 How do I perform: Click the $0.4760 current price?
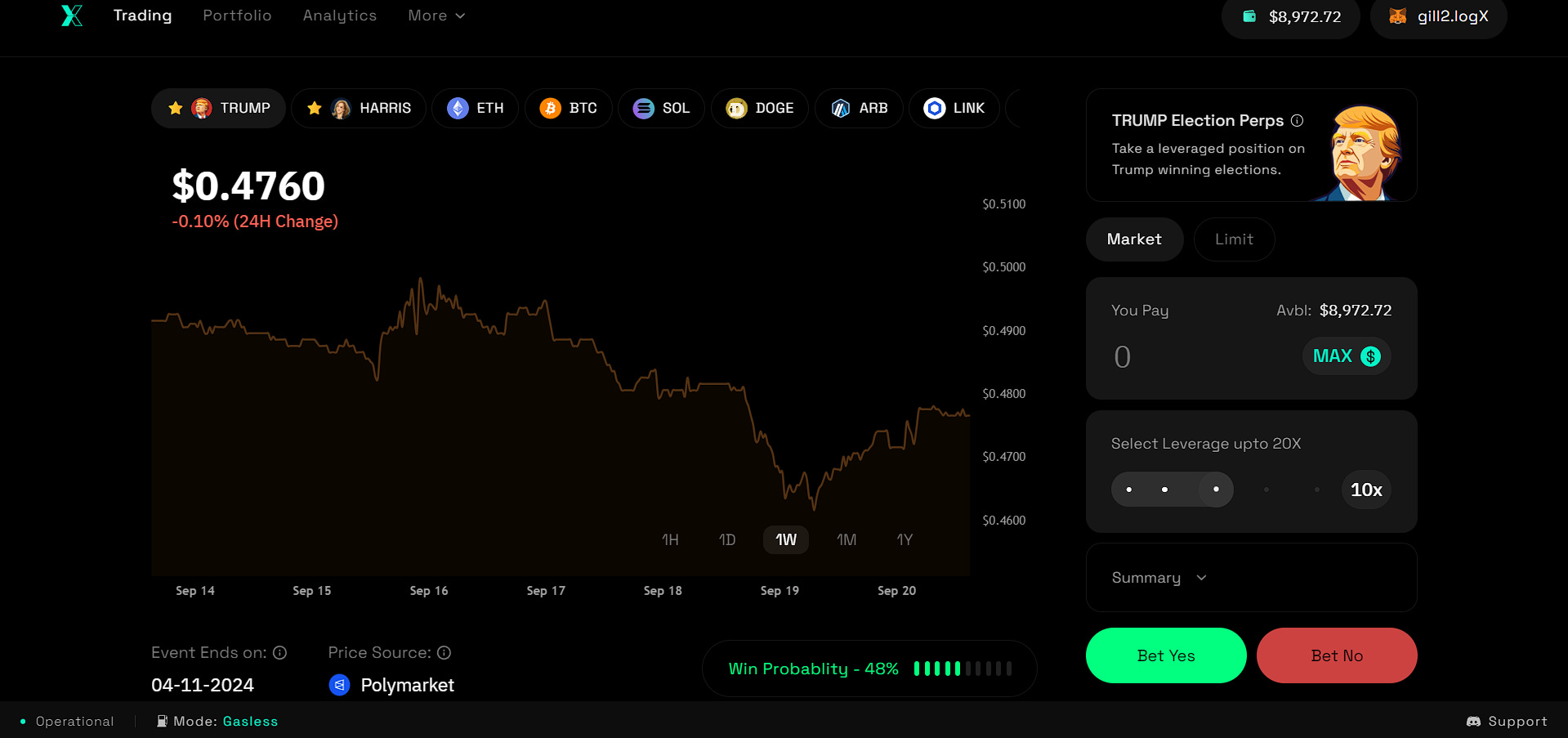(248, 186)
